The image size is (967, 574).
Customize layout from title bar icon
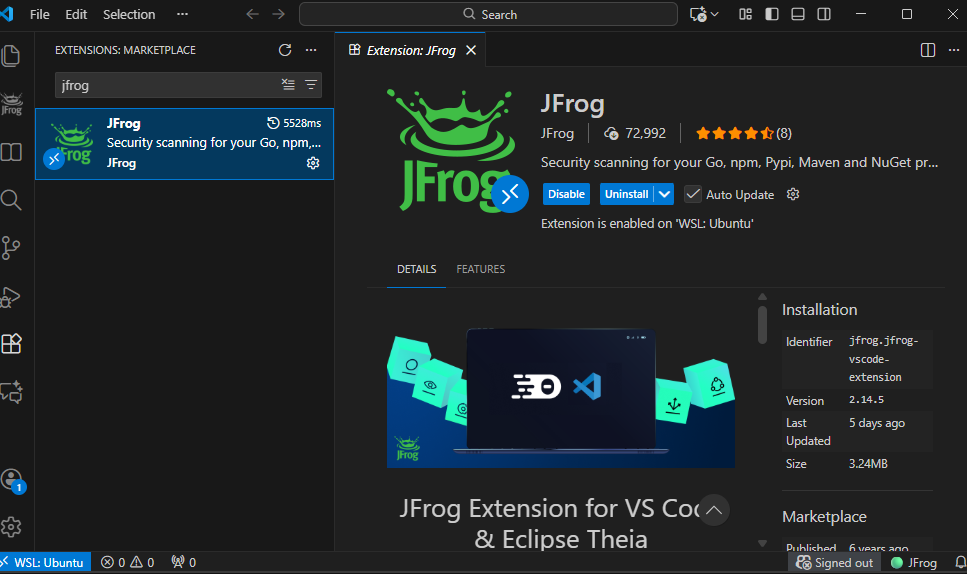[x=746, y=14]
